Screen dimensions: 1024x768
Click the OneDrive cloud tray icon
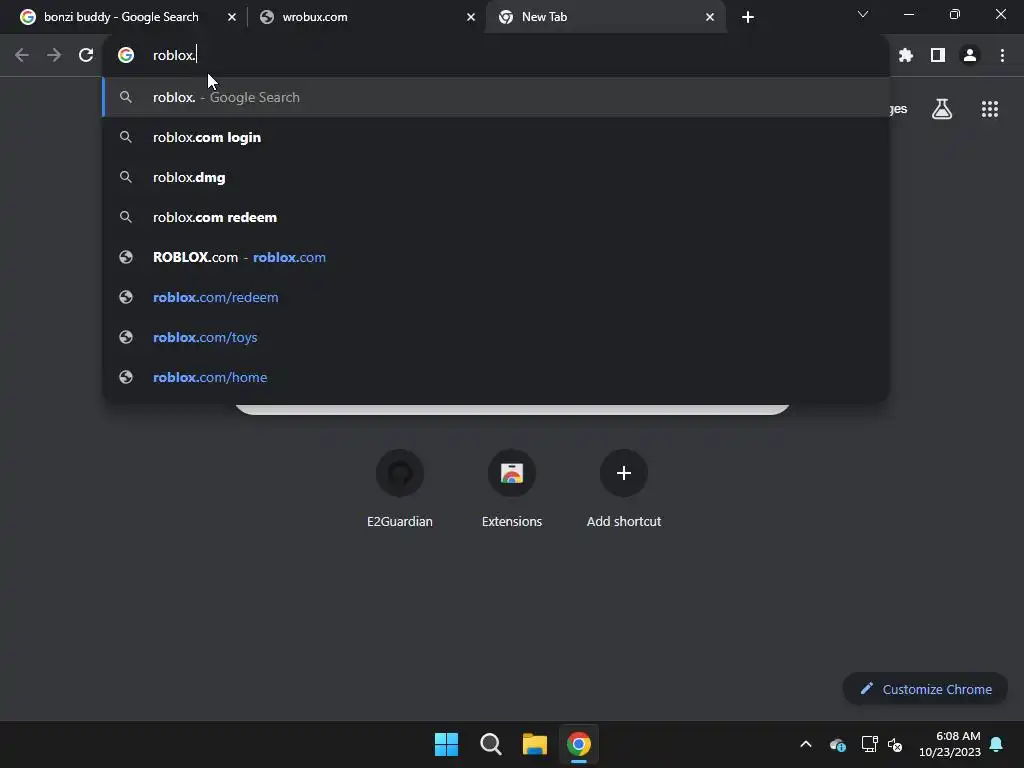(x=838, y=744)
